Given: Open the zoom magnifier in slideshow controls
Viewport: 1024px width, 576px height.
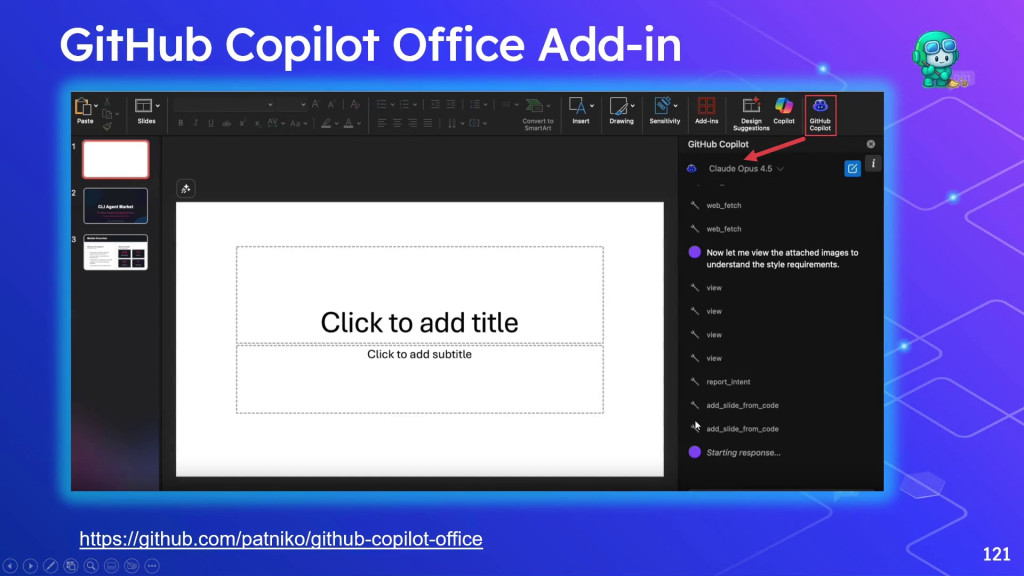Looking at the screenshot, I should pos(91,566).
